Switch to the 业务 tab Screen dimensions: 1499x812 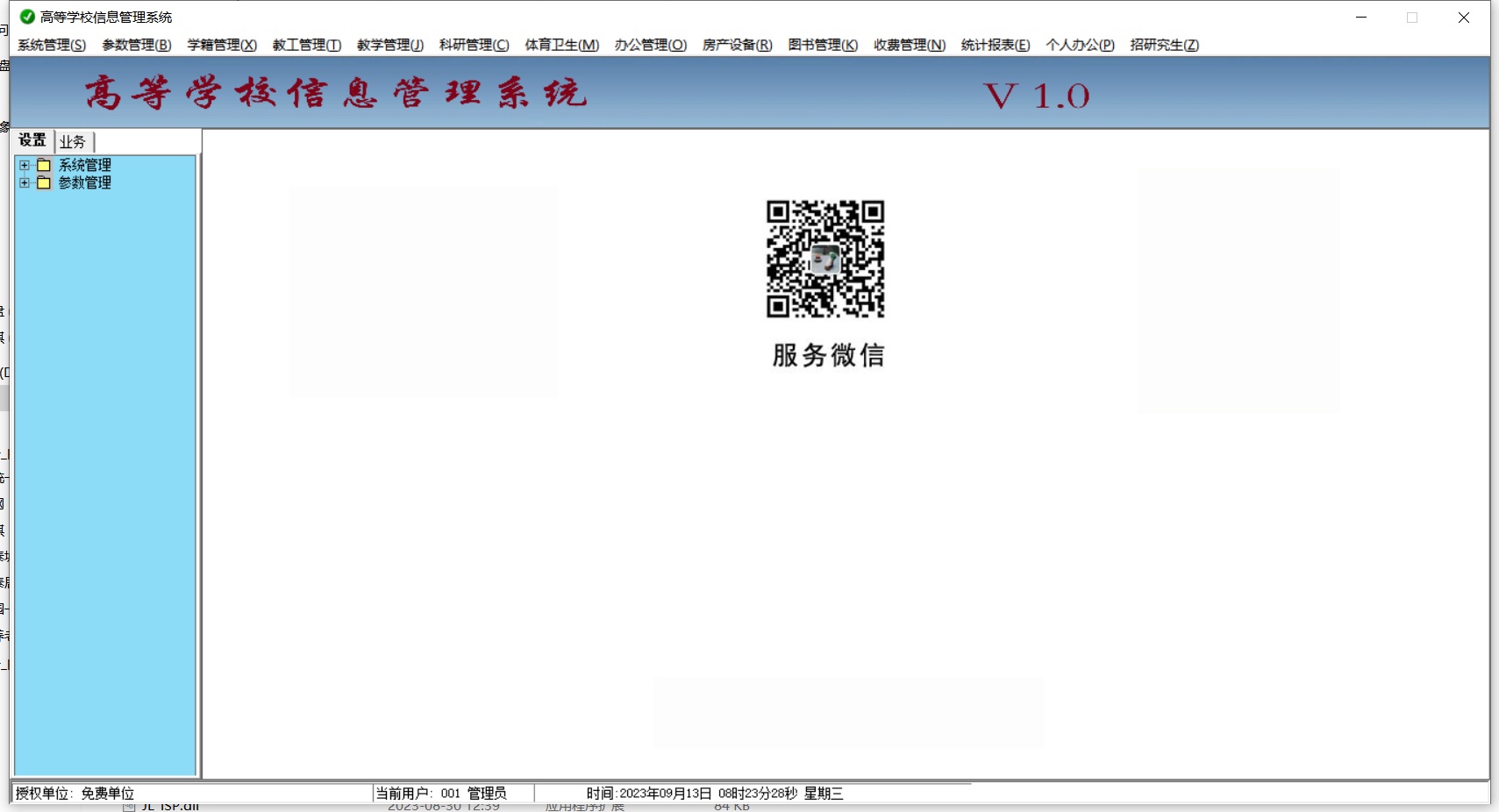pyautogui.click(x=73, y=141)
